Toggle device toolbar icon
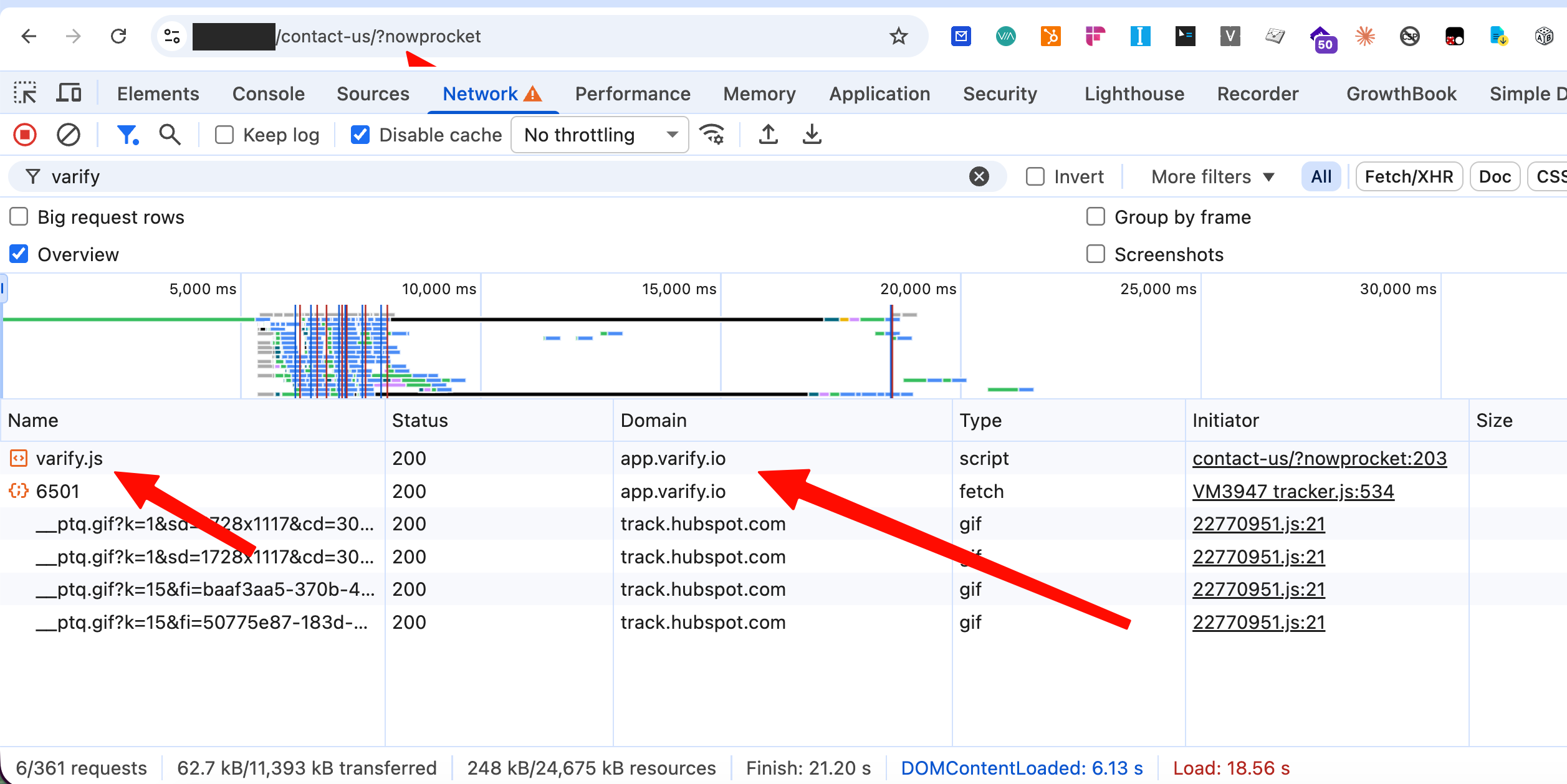 (x=69, y=93)
